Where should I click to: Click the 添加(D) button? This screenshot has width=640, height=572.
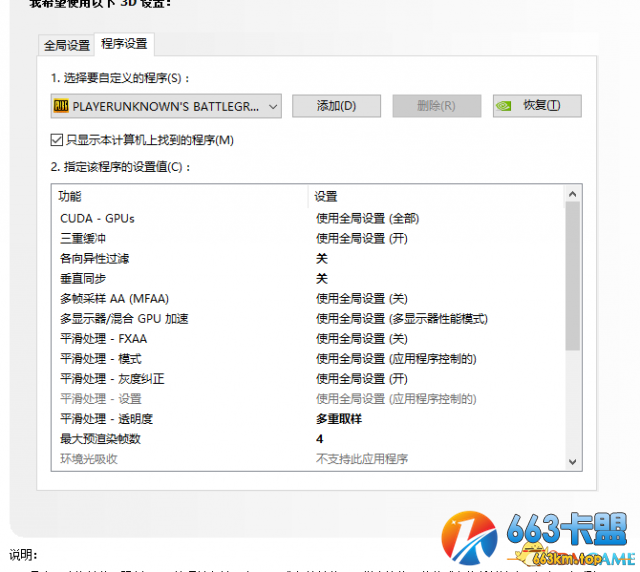(x=336, y=106)
